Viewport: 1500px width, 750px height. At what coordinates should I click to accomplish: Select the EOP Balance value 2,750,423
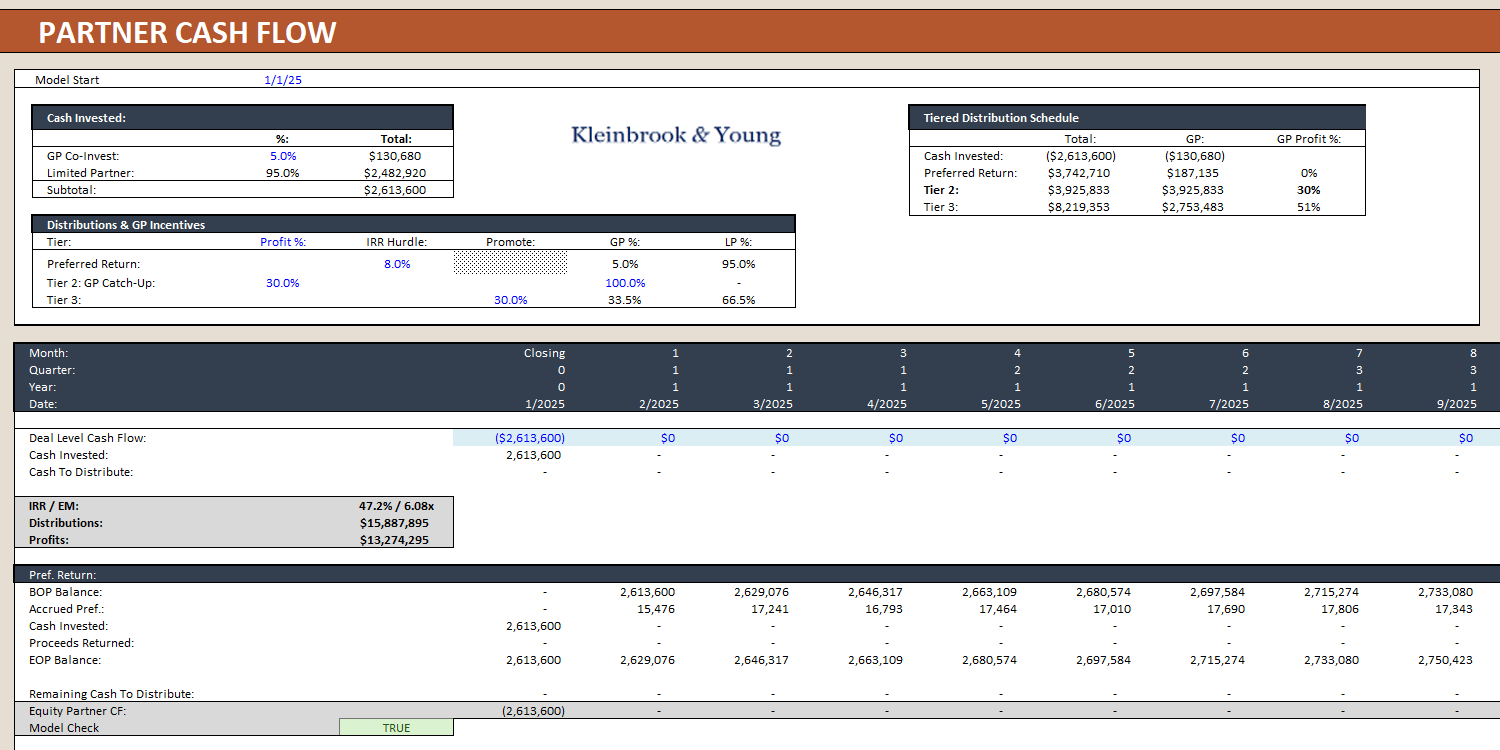pos(1445,660)
